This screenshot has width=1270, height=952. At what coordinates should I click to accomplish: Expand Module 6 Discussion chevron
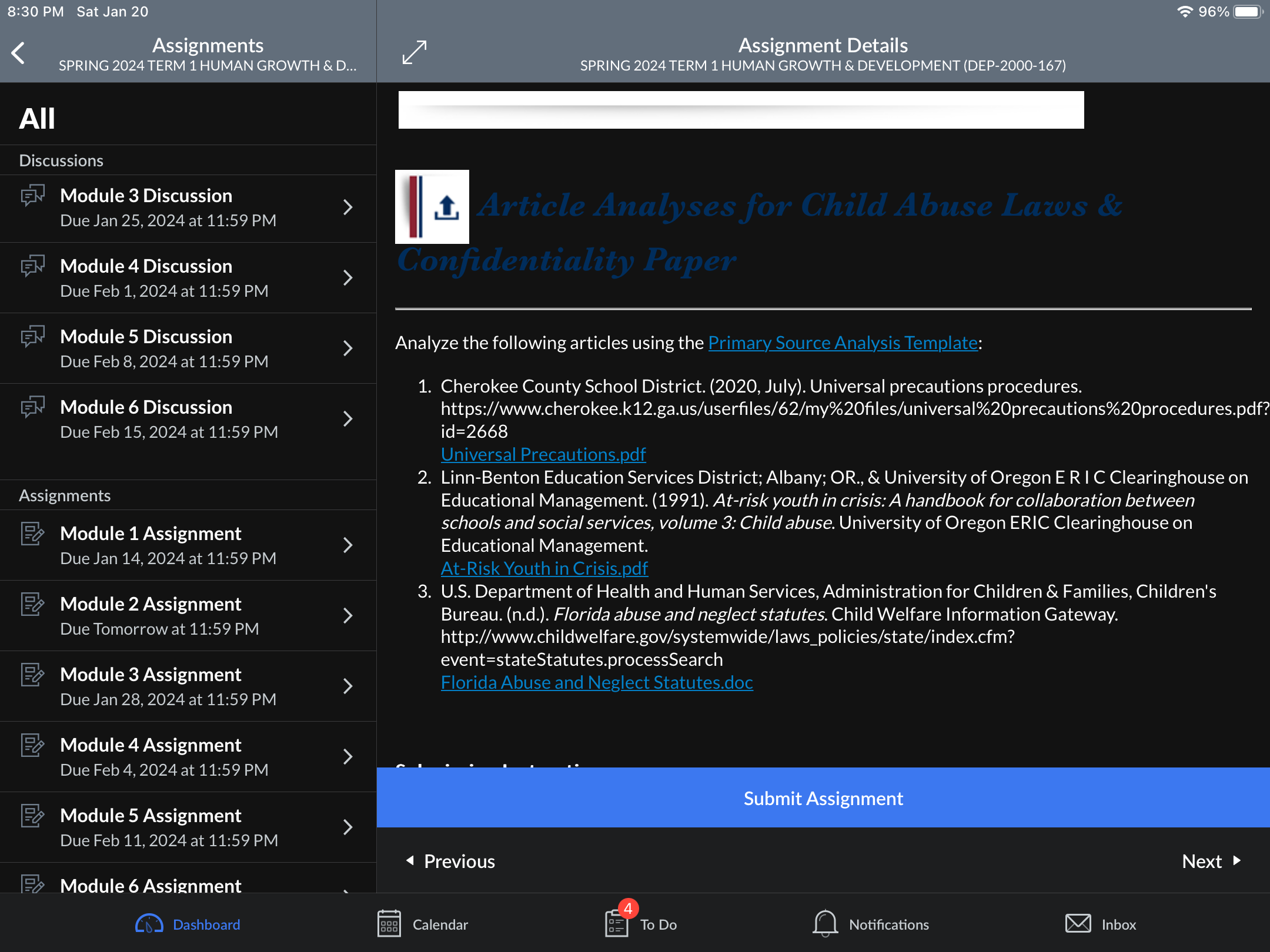[348, 419]
